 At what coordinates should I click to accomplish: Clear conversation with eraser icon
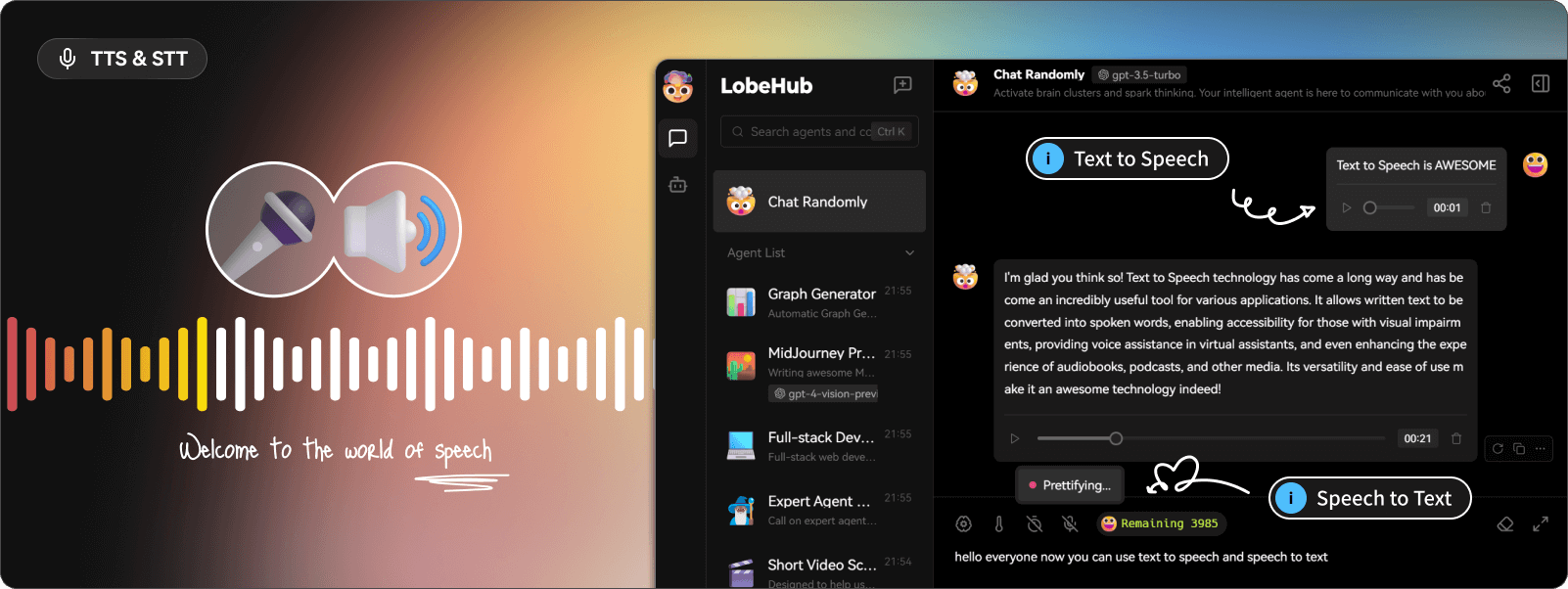click(1505, 523)
